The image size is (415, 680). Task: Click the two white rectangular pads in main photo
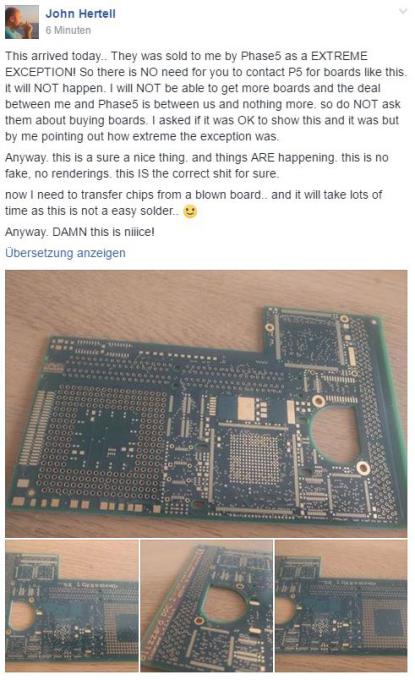click(265, 409)
